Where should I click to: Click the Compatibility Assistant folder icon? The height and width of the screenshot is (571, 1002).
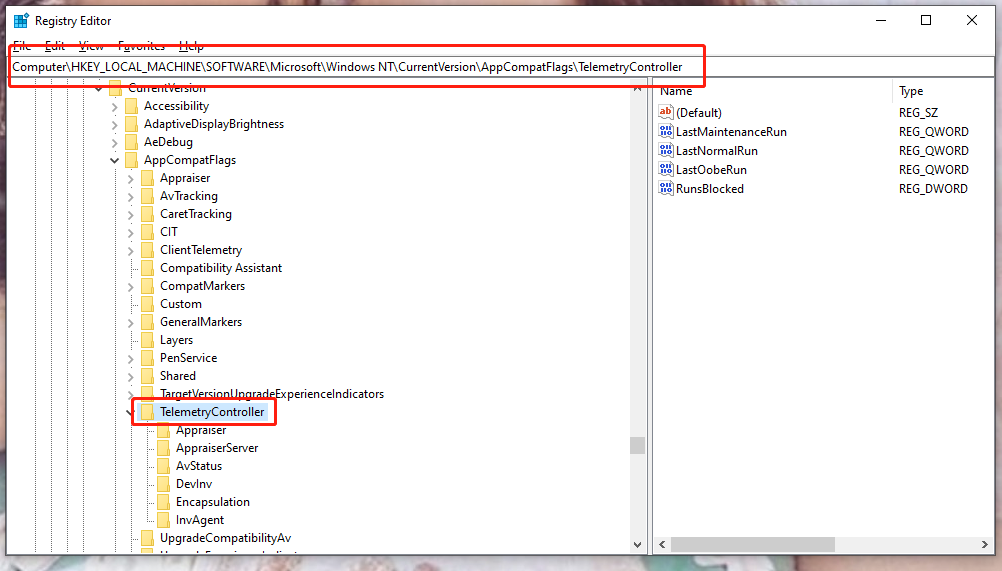[x=148, y=268]
